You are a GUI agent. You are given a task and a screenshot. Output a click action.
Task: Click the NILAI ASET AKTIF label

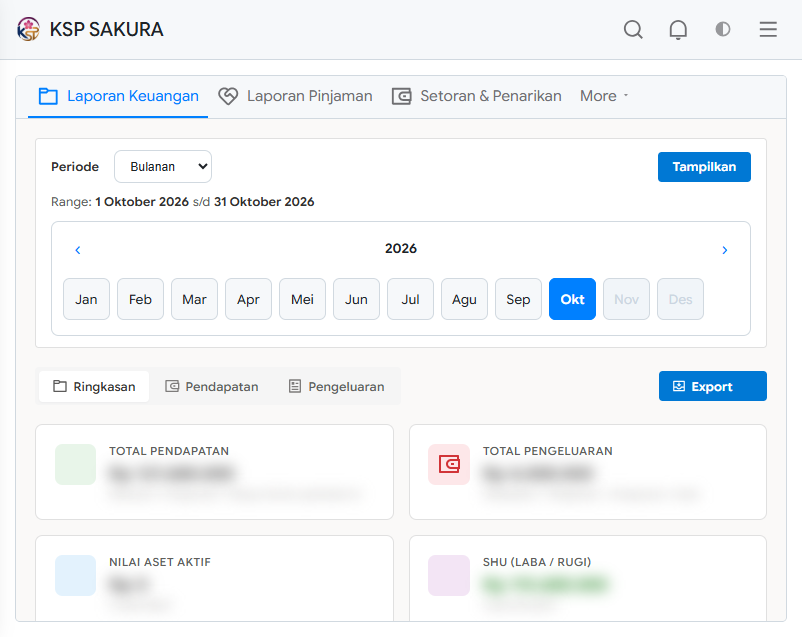160,562
